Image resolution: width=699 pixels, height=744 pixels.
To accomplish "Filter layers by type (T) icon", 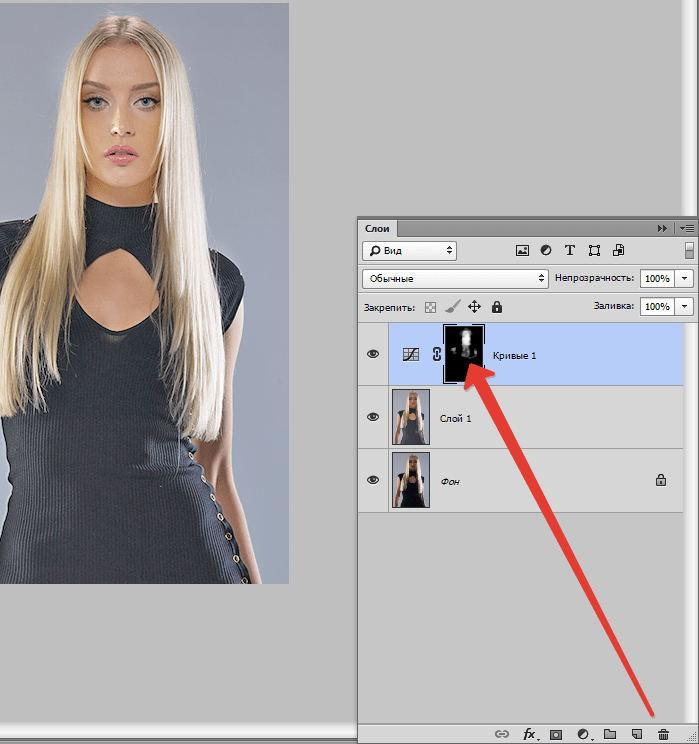I will tap(569, 250).
